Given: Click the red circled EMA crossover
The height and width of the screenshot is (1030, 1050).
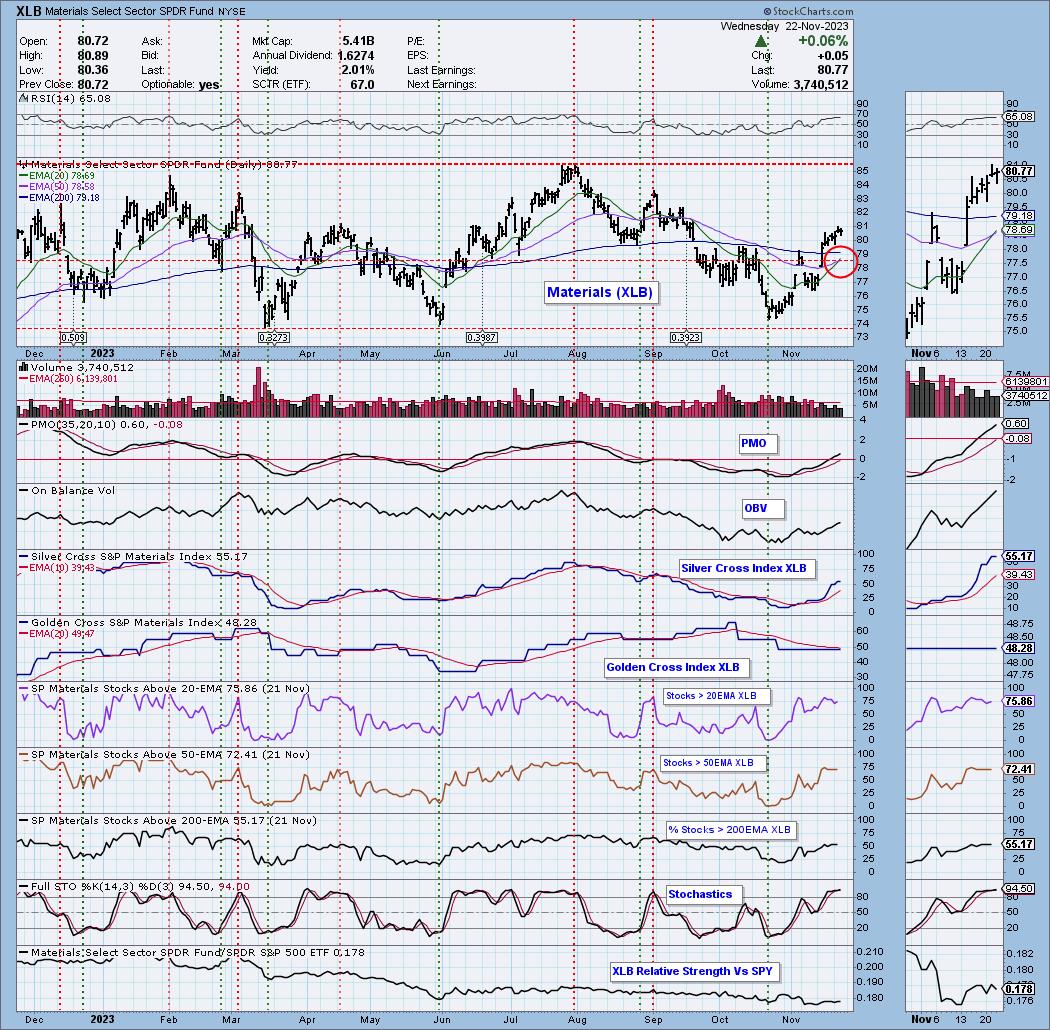Looking at the screenshot, I should click(x=840, y=261).
